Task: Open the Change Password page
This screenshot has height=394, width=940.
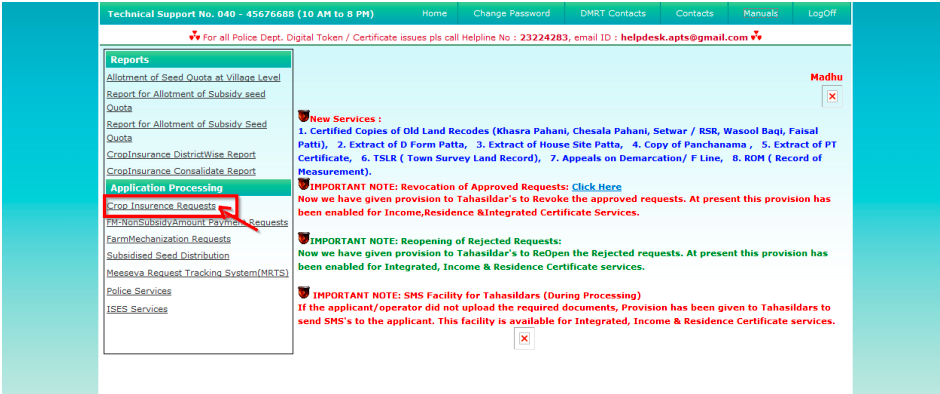Action: (x=511, y=13)
